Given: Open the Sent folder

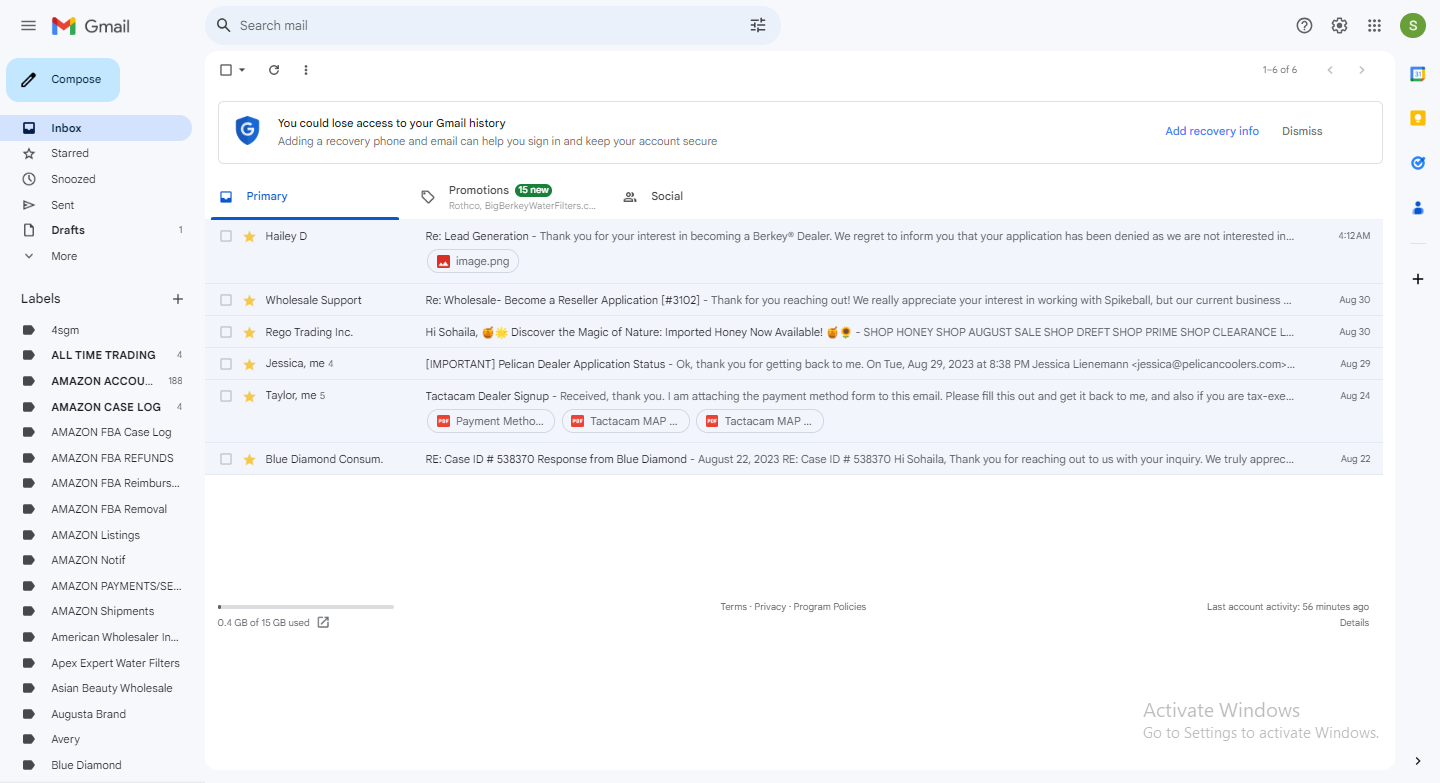Looking at the screenshot, I should click(x=96, y=205).
